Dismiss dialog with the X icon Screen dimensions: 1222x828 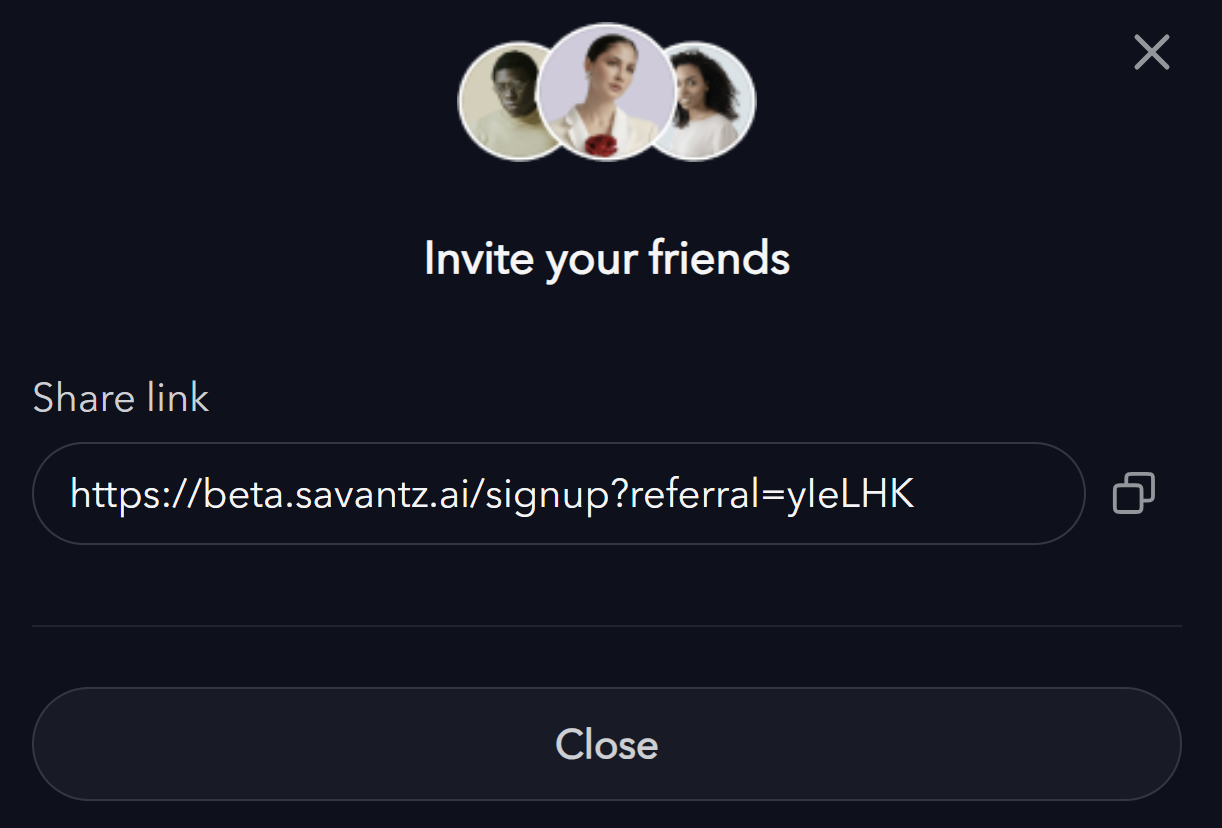click(1151, 52)
